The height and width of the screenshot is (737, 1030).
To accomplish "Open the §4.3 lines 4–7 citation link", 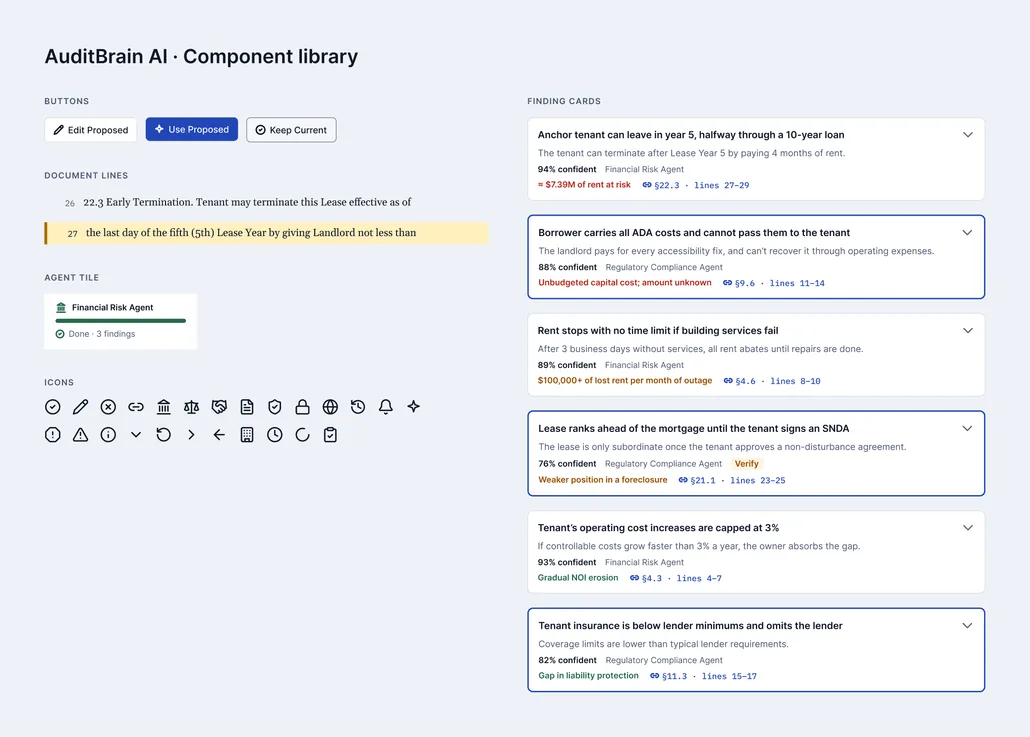I will point(675,578).
